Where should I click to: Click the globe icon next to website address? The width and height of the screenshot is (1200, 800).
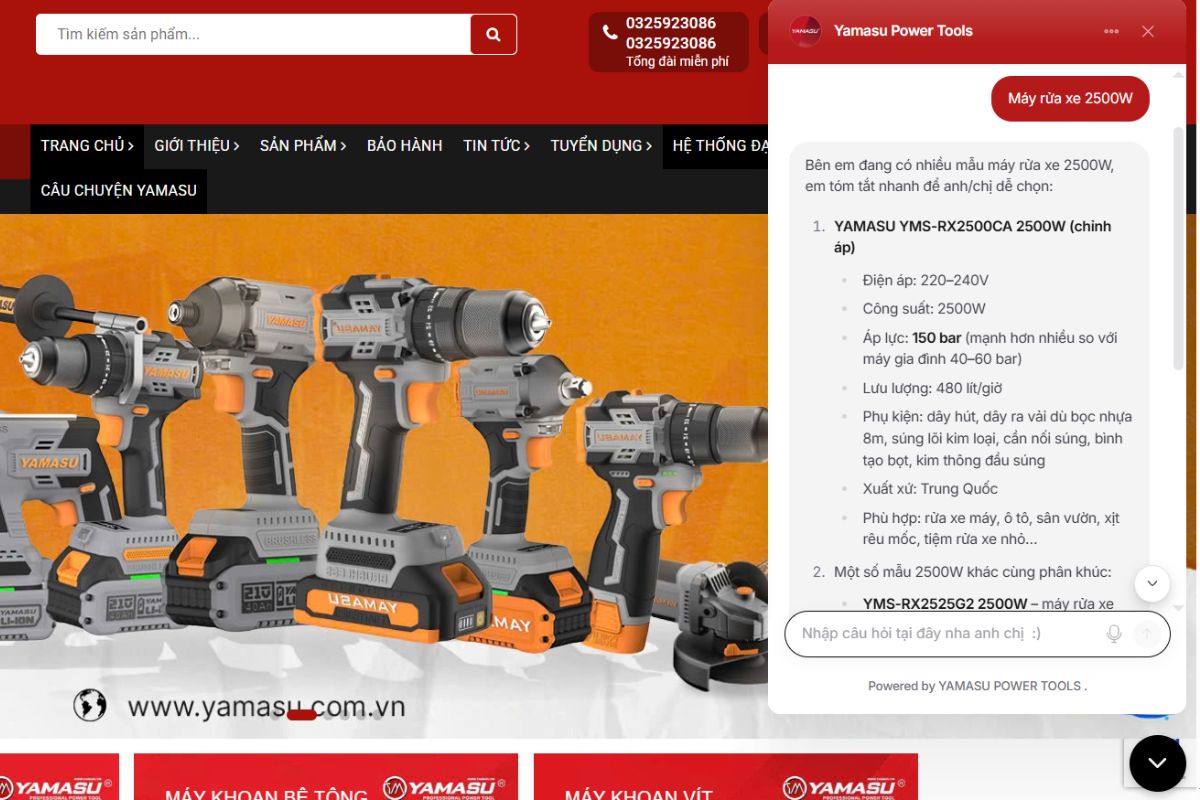click(x=90, y=705)
